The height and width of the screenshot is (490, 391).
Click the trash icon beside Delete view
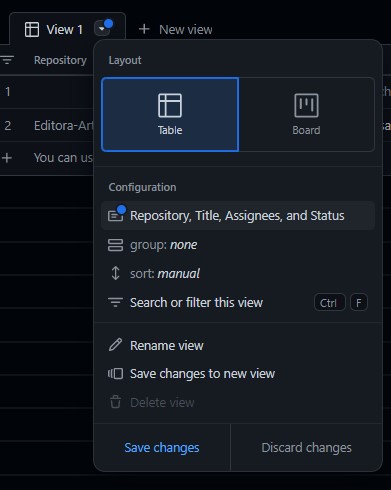[115, 402]
